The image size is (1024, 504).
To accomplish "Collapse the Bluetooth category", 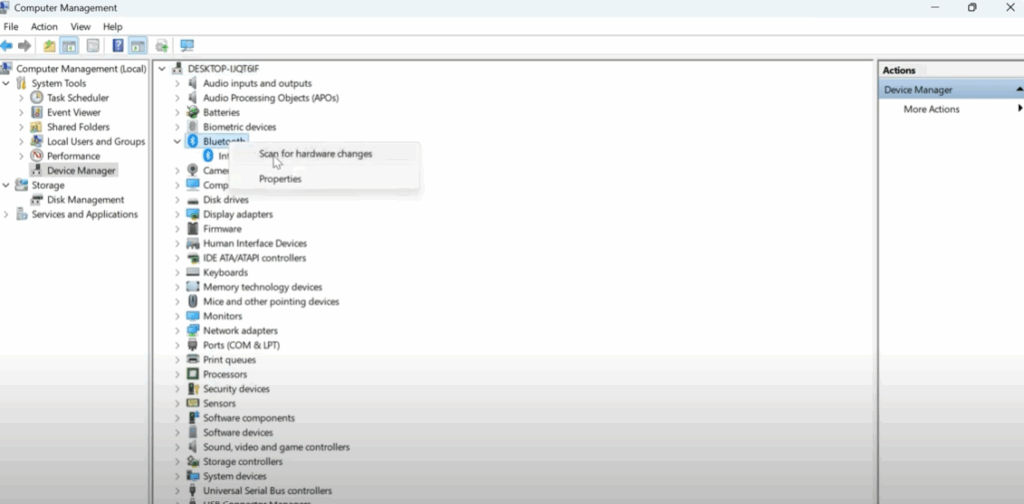I will [177, 141].
